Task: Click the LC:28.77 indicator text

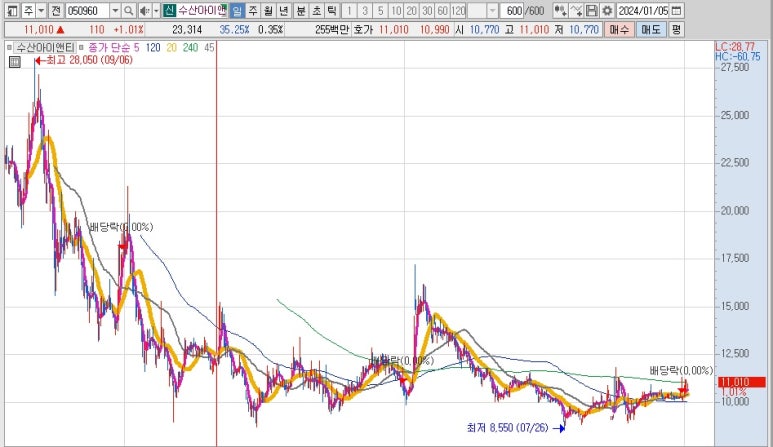Action: click(x=735, y=47)
